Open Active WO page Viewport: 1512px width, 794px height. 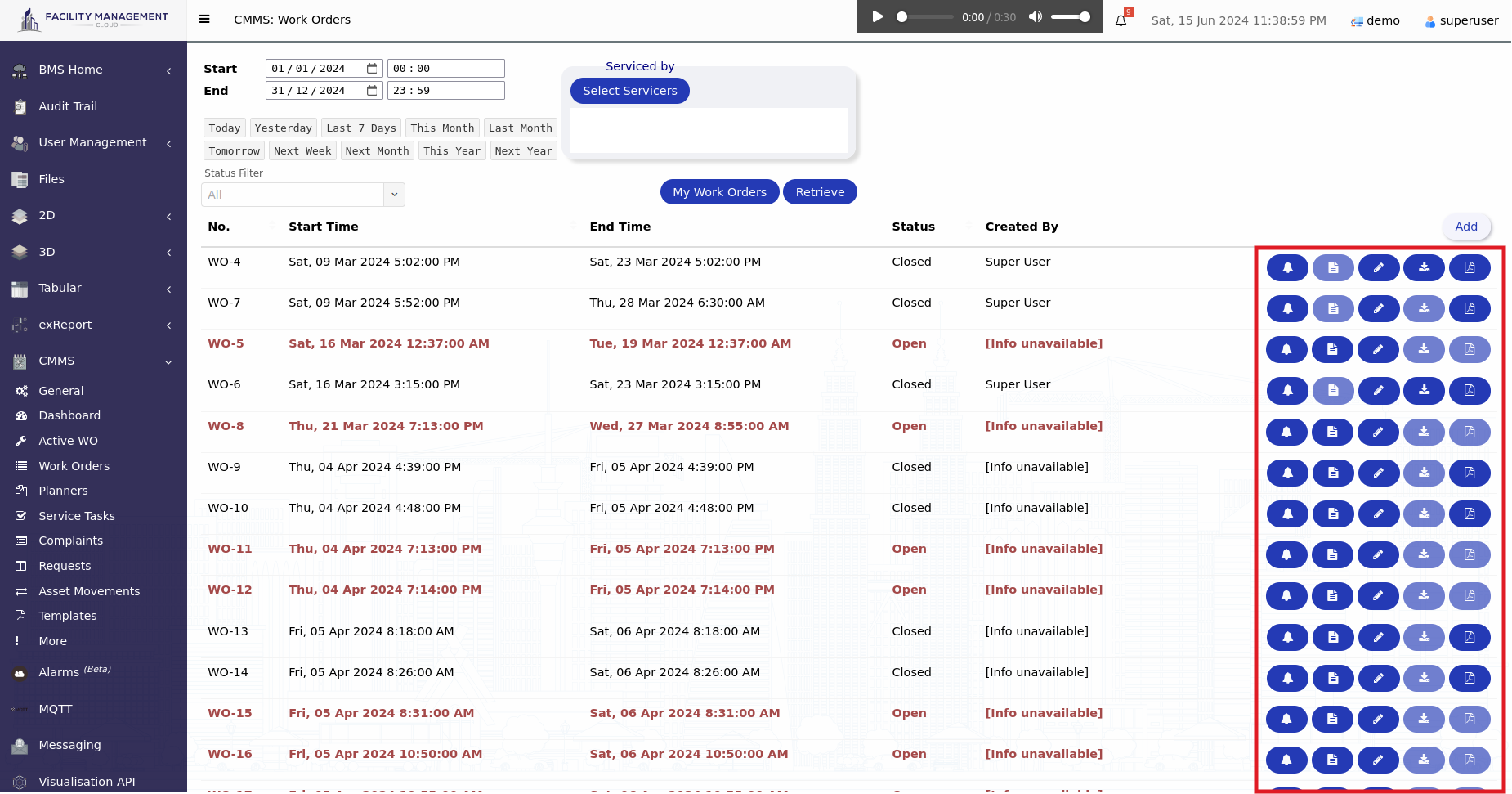[x=68, y=441]
